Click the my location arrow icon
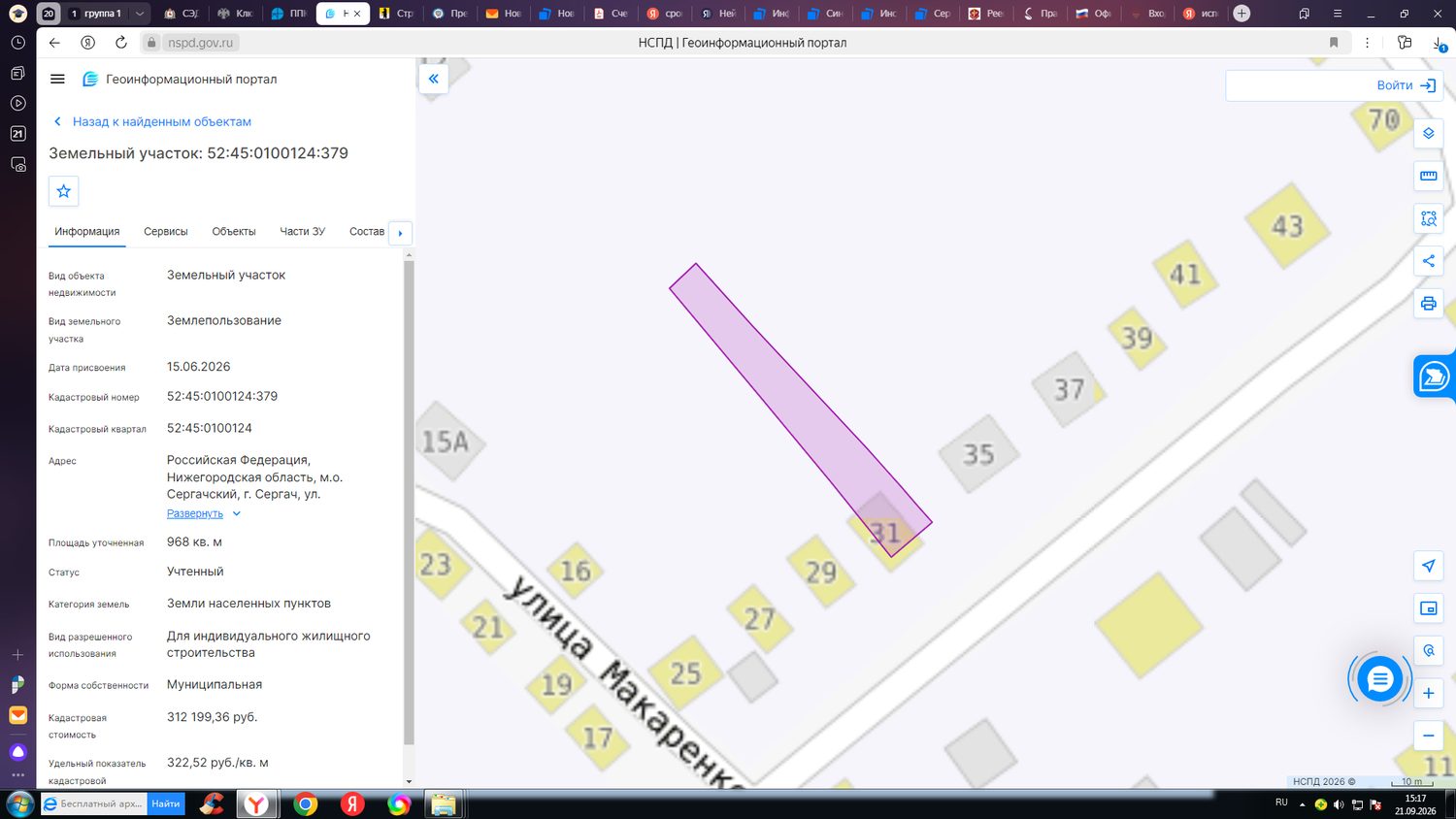The width and height of the screenshot is (1456, 819). point(1428,566)
